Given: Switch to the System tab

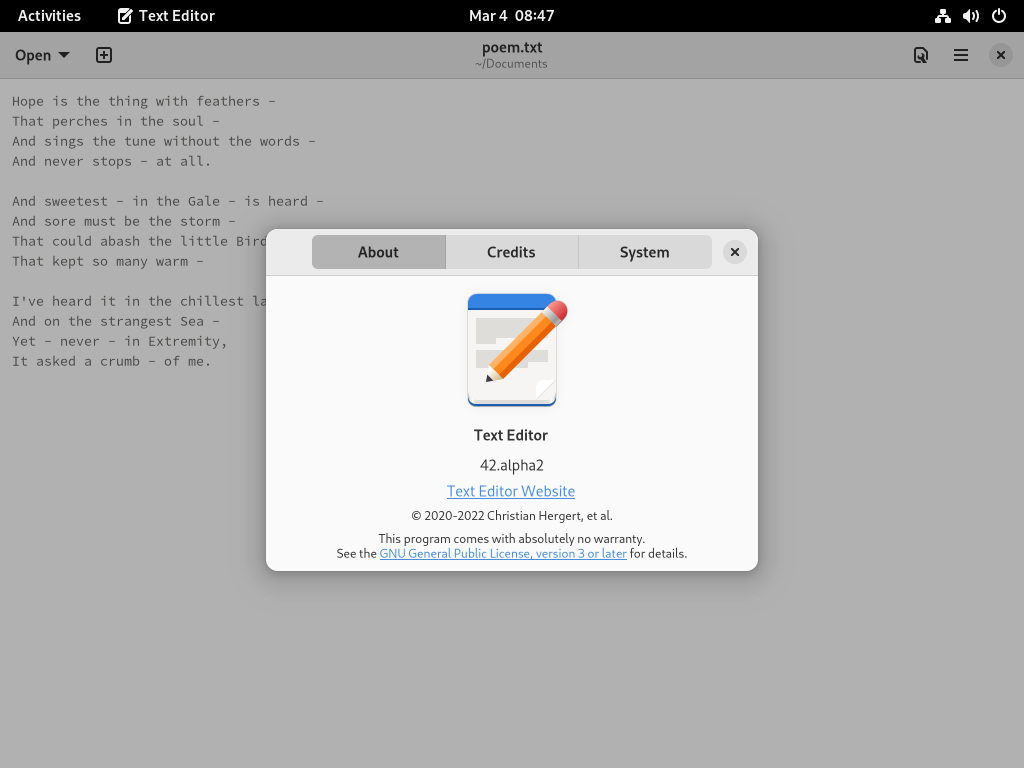Looking at the screenshot, I should 645,252.
